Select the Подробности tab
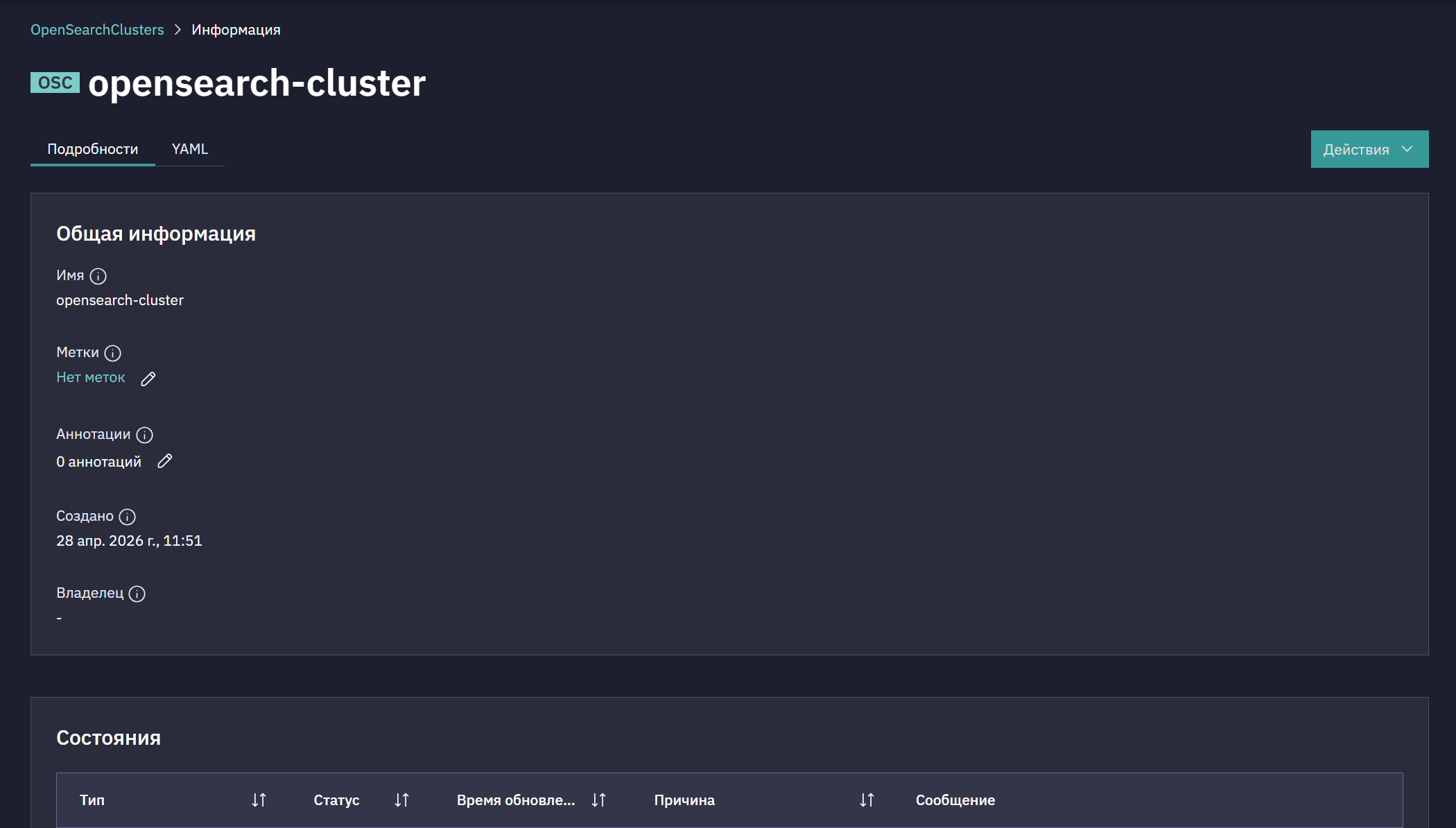Image resolution: width=1456 pixels, height=828 pixels. point(93,149)
